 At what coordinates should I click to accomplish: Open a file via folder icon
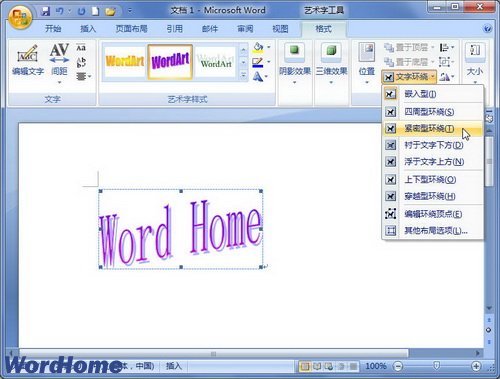point(110,12)
